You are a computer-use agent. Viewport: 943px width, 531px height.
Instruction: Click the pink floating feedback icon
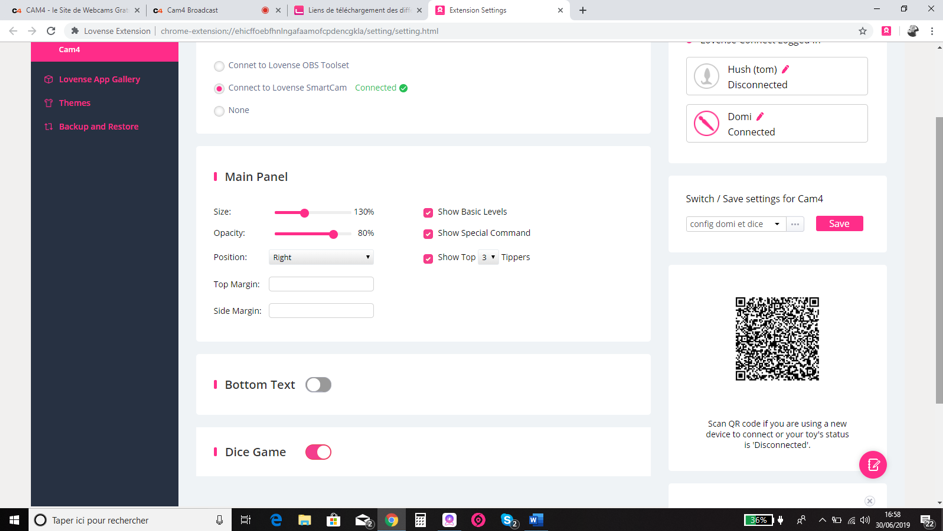(x=872, y=465)
